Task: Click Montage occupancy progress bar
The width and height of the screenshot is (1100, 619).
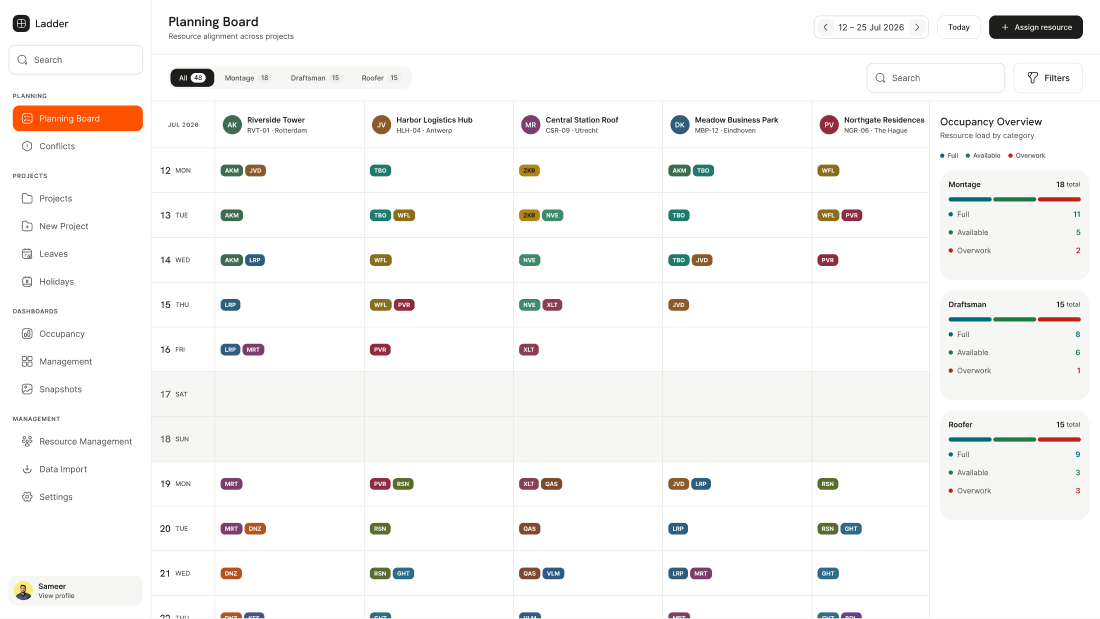Action: click(1014, 199)
